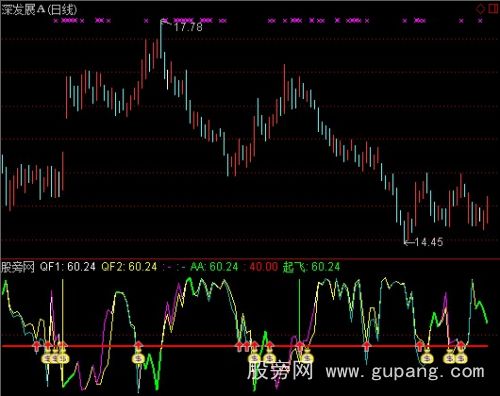Click the red split-window square icon
Image resolution: width=500 pixels, height=396 pixels.
point(493,8)
